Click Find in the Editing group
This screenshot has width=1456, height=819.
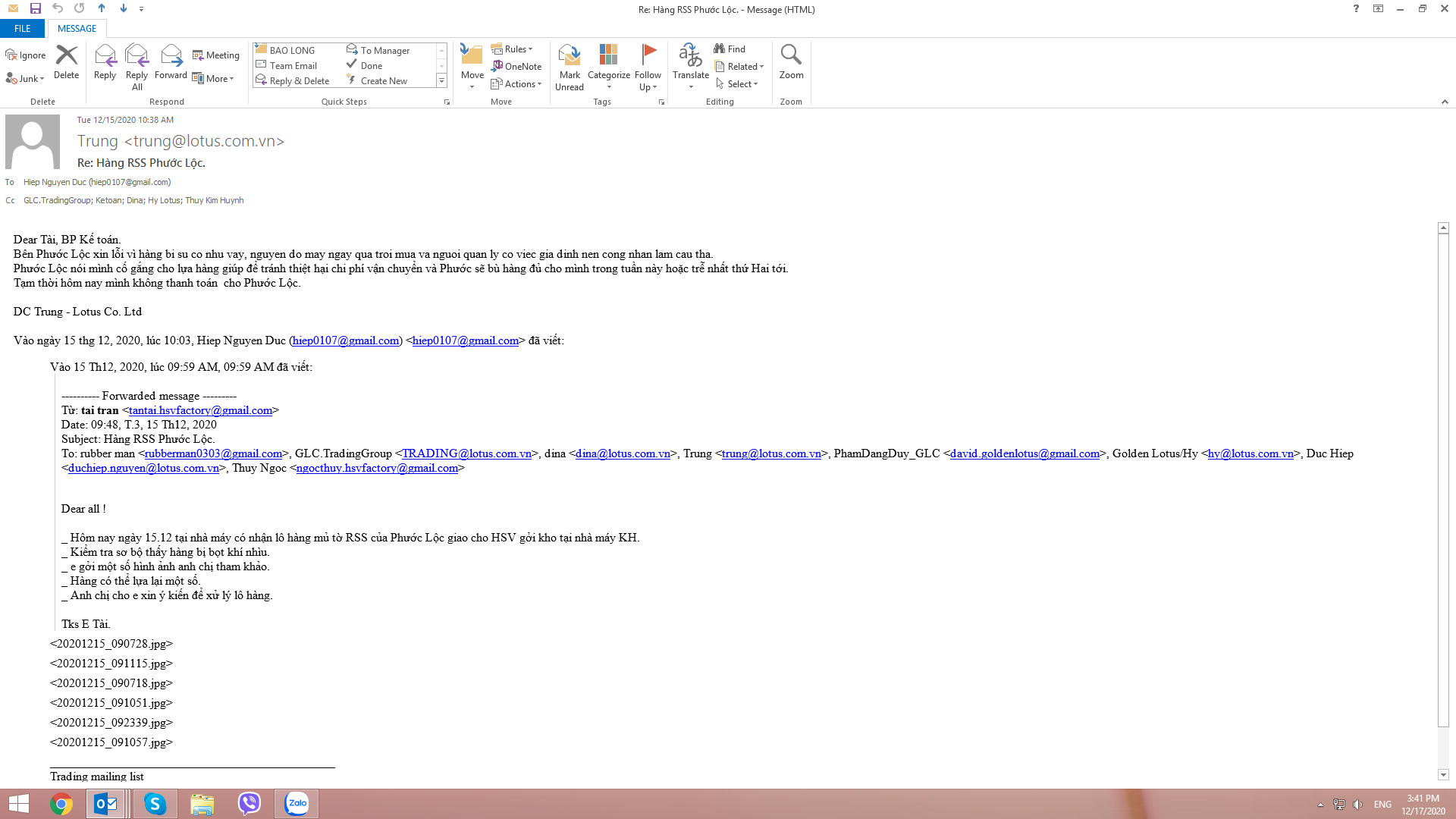pyautogui.click(x=730, y=49)
